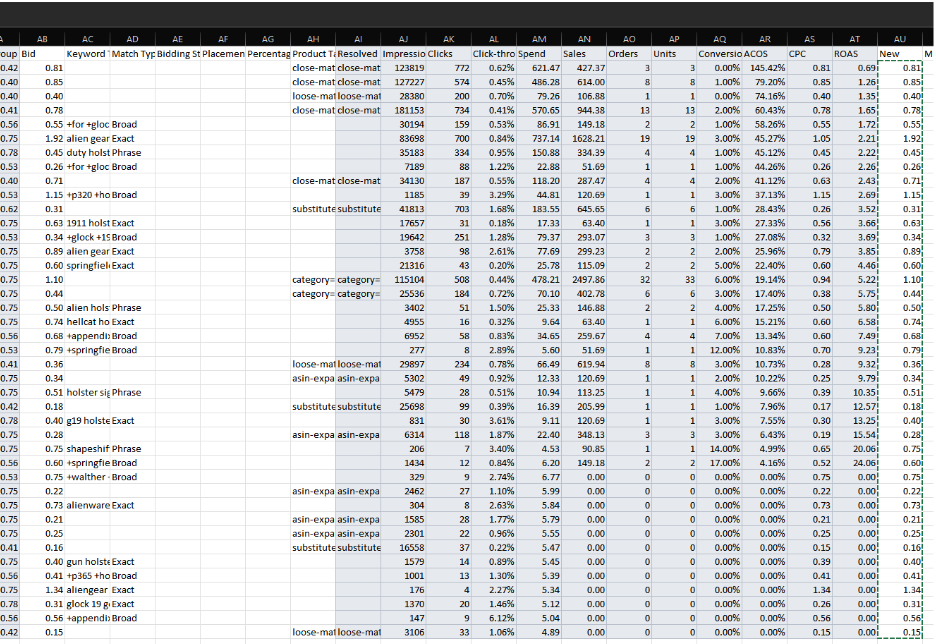Image resolution: width=936 pixels, height=644 pixels.
Task: Click the Sales header cell
Action: pos(584,54)
